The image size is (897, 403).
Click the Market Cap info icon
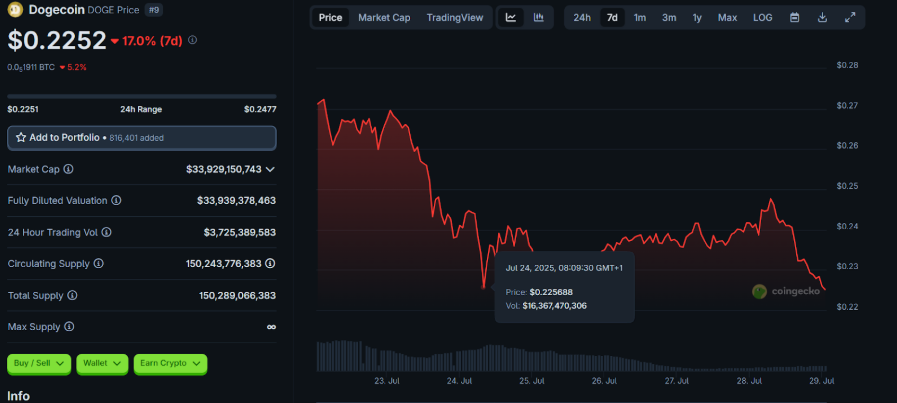(x=68, y=170)
